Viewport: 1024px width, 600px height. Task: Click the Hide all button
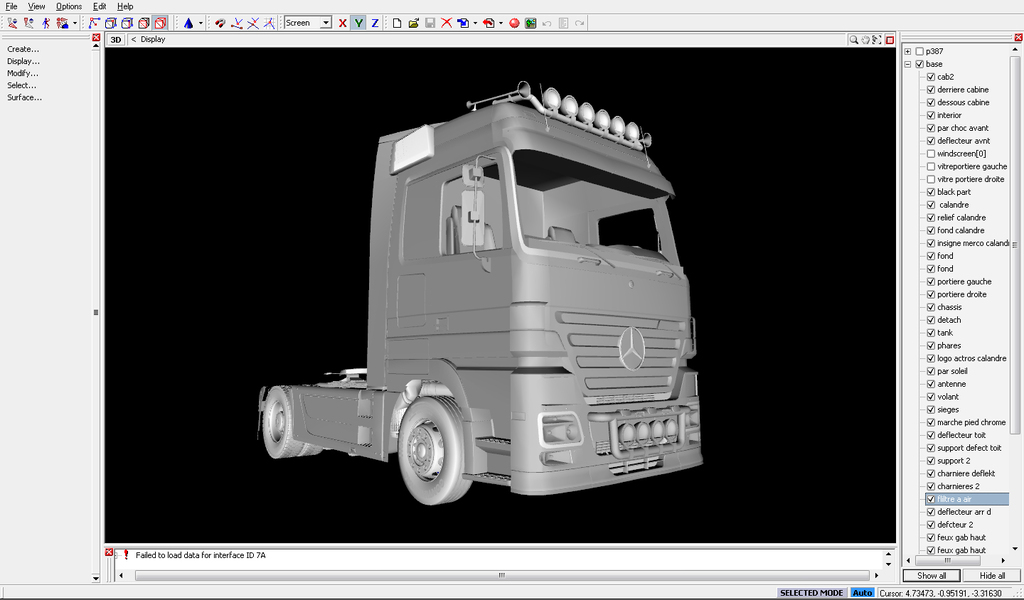(x=992, y=575)
